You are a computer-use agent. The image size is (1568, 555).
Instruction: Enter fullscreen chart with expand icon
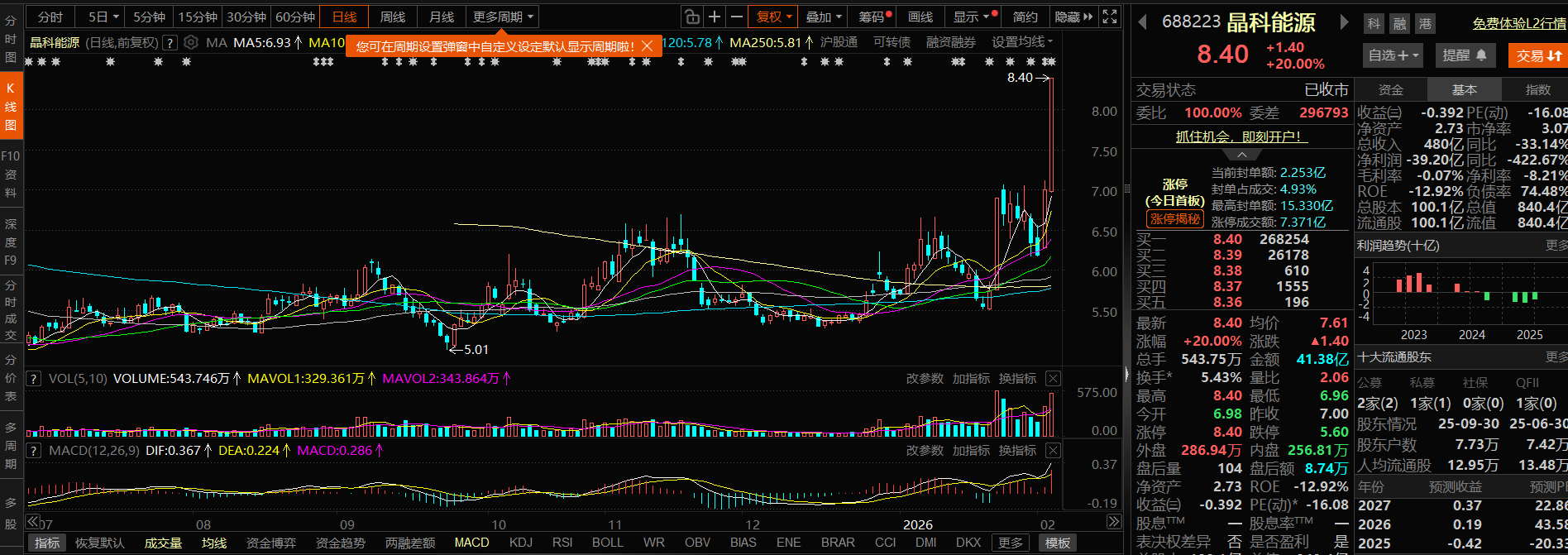pos(1110,17)
